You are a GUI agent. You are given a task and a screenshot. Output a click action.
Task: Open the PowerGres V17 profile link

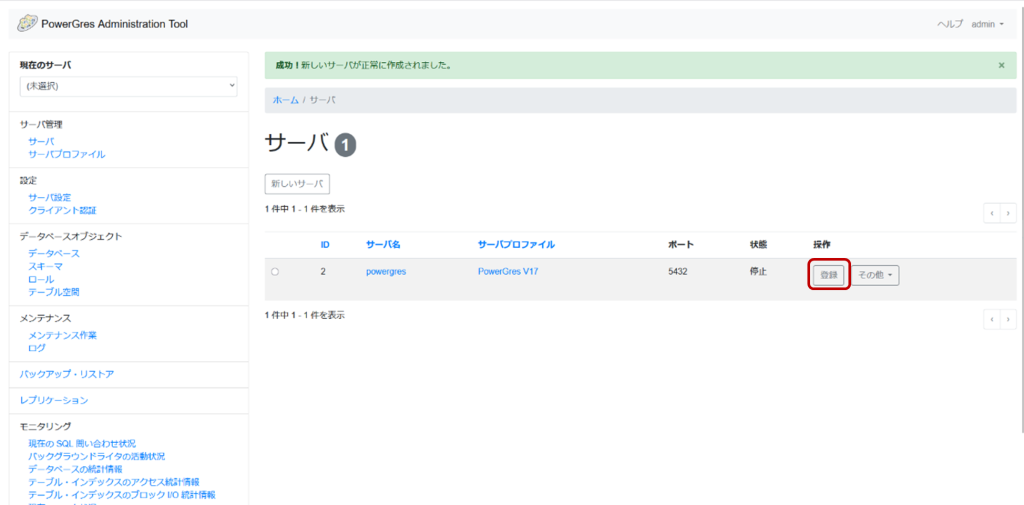508,272
